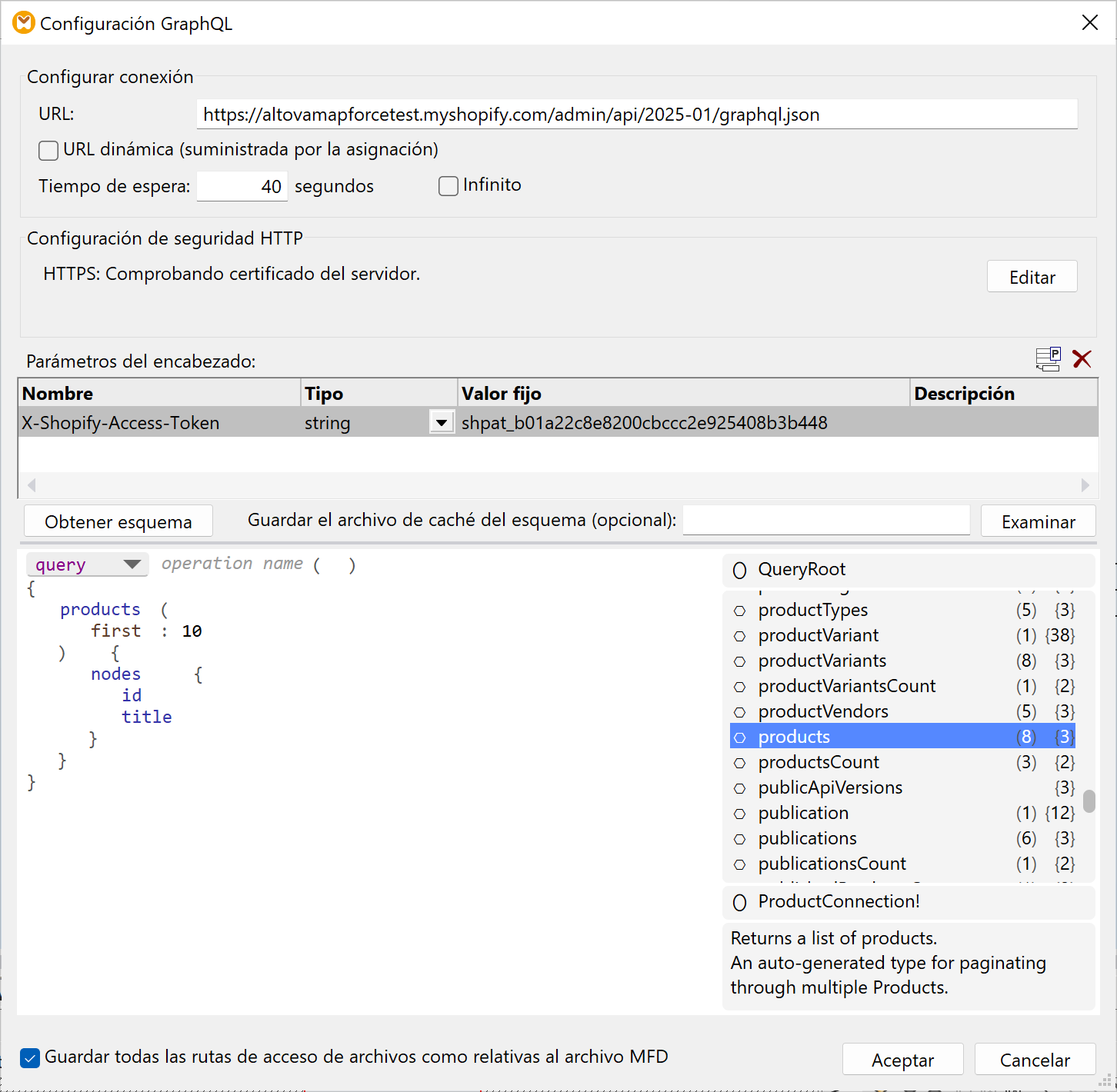Image resolution: width=1117 pixels, height=1092 pixels.
Task: Click the URL input field
Action: pyautogui.click(x=636, y=115)
